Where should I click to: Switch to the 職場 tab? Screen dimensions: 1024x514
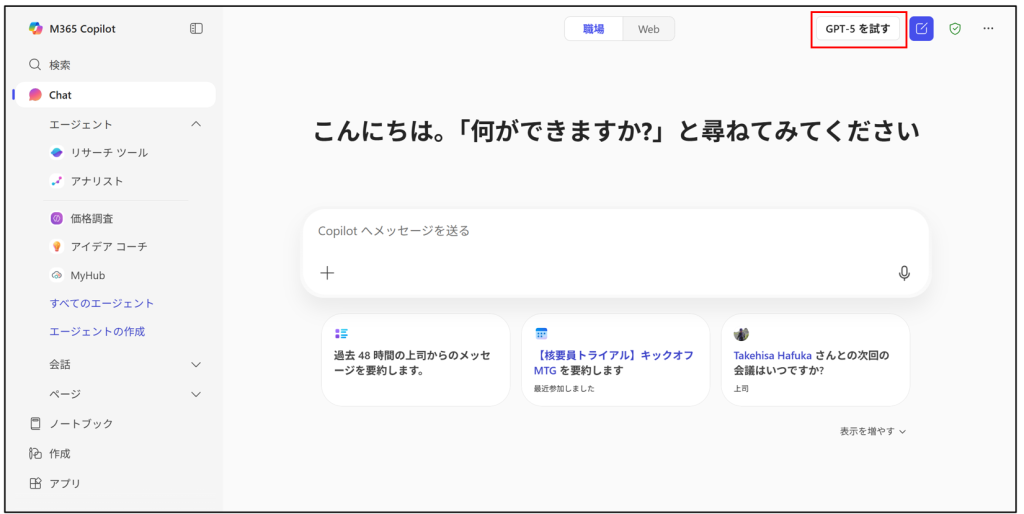594,29
